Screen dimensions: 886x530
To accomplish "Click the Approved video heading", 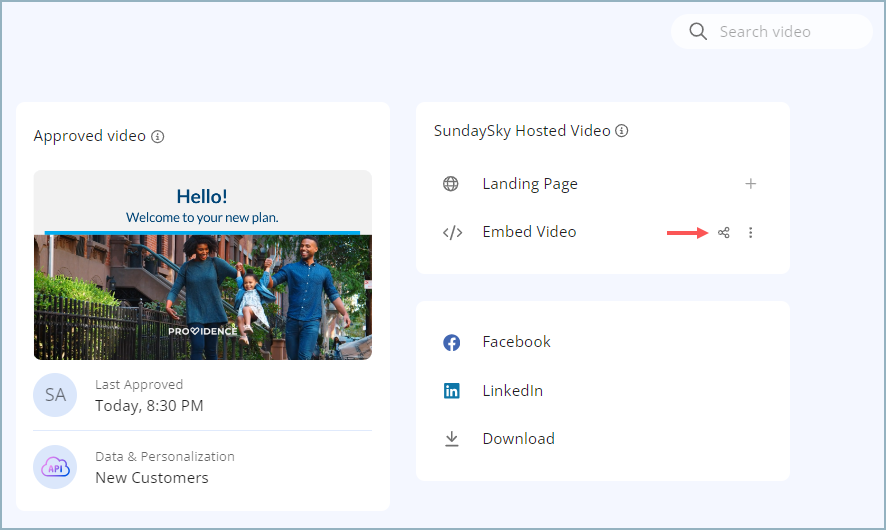I will tap(89, 136).
